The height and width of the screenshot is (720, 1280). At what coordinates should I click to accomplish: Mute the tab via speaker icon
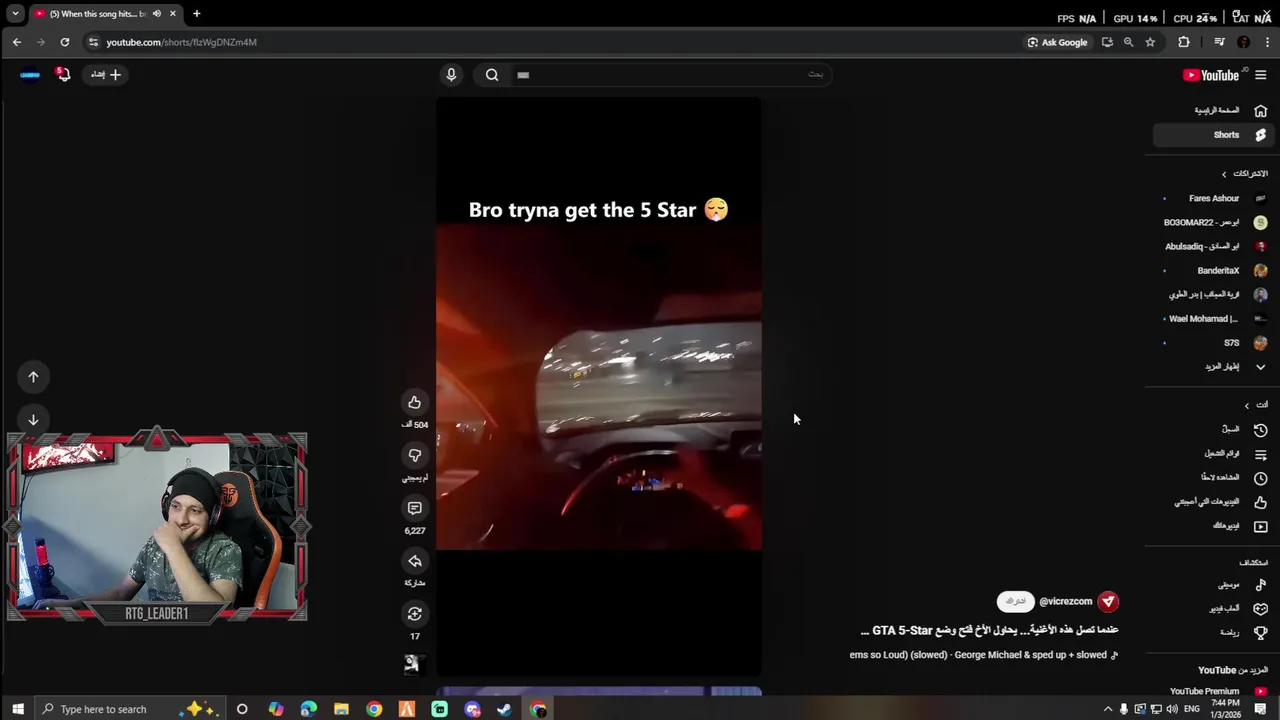(x=157, y=14)
